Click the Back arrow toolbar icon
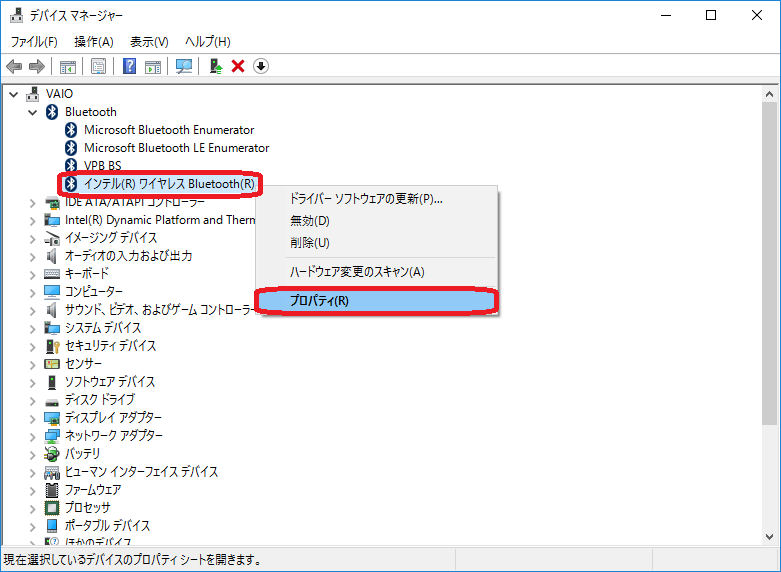Viewport: 781px width, 572px height. [14, 66]
